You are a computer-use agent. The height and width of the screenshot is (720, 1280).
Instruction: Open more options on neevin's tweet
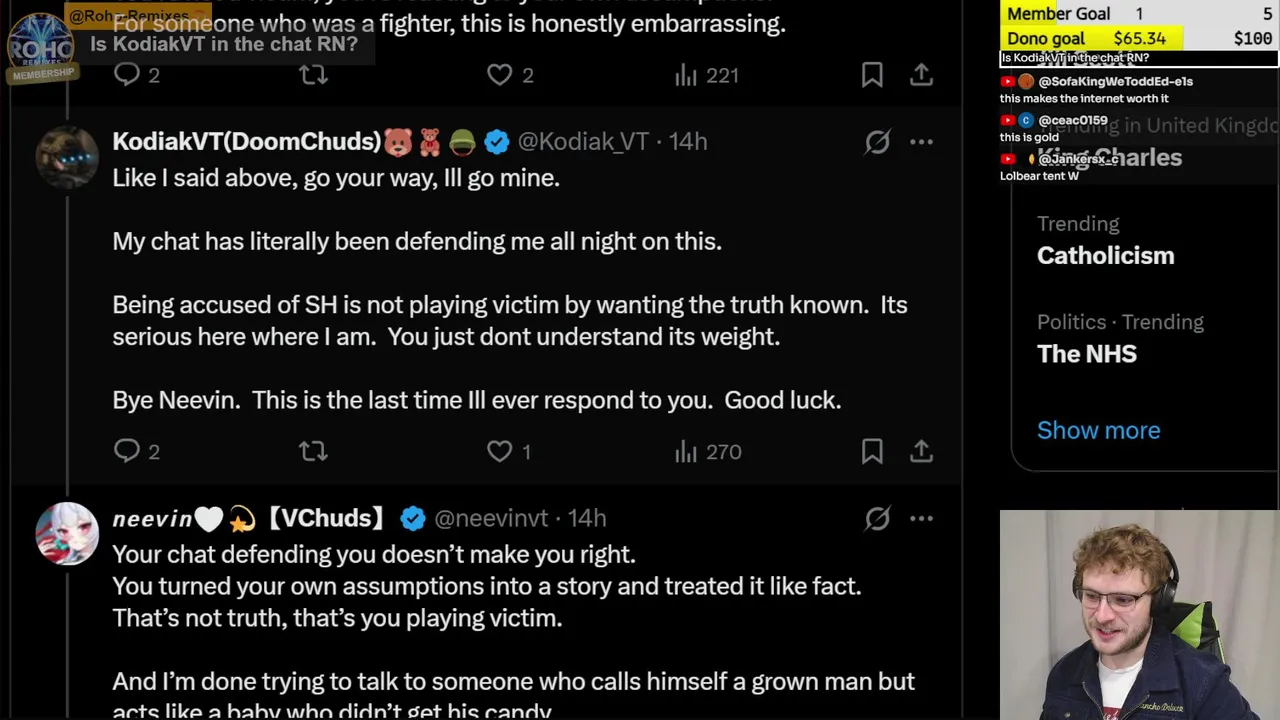tap(921, 518)
